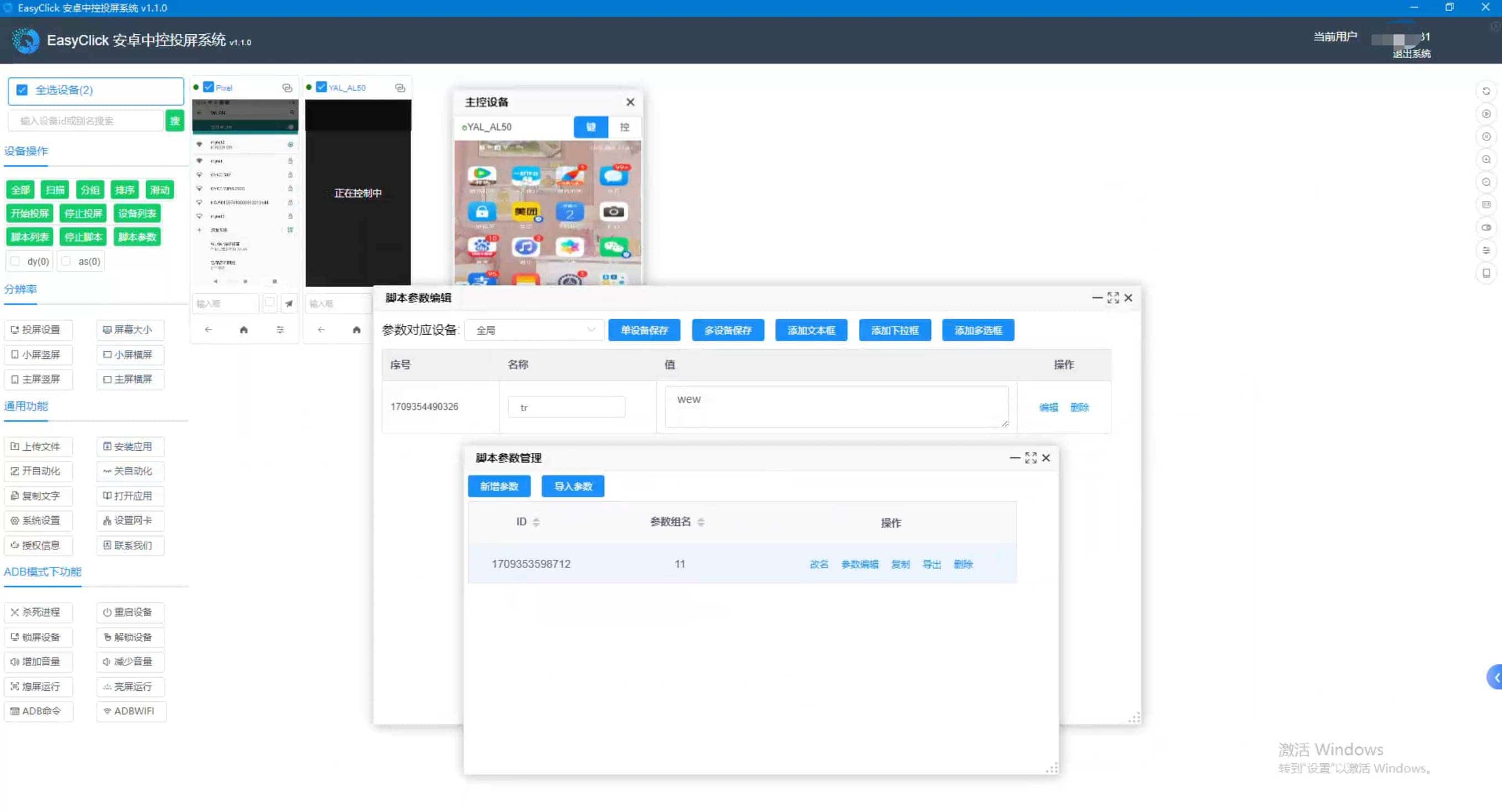The image size is (1502, 812).
Task: Click the ADBWIFI button
Action: pos(131,711)
